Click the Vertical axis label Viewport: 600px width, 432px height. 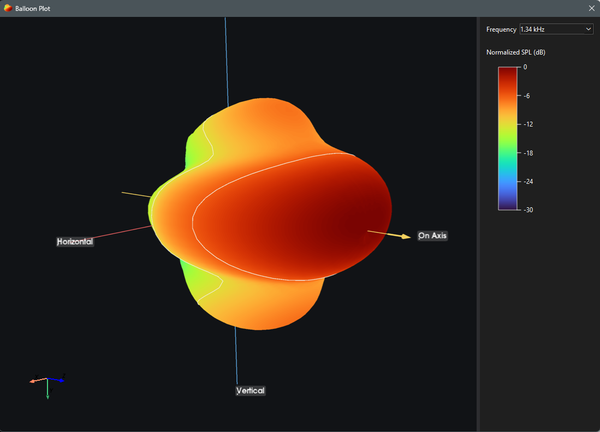(250, 391)
